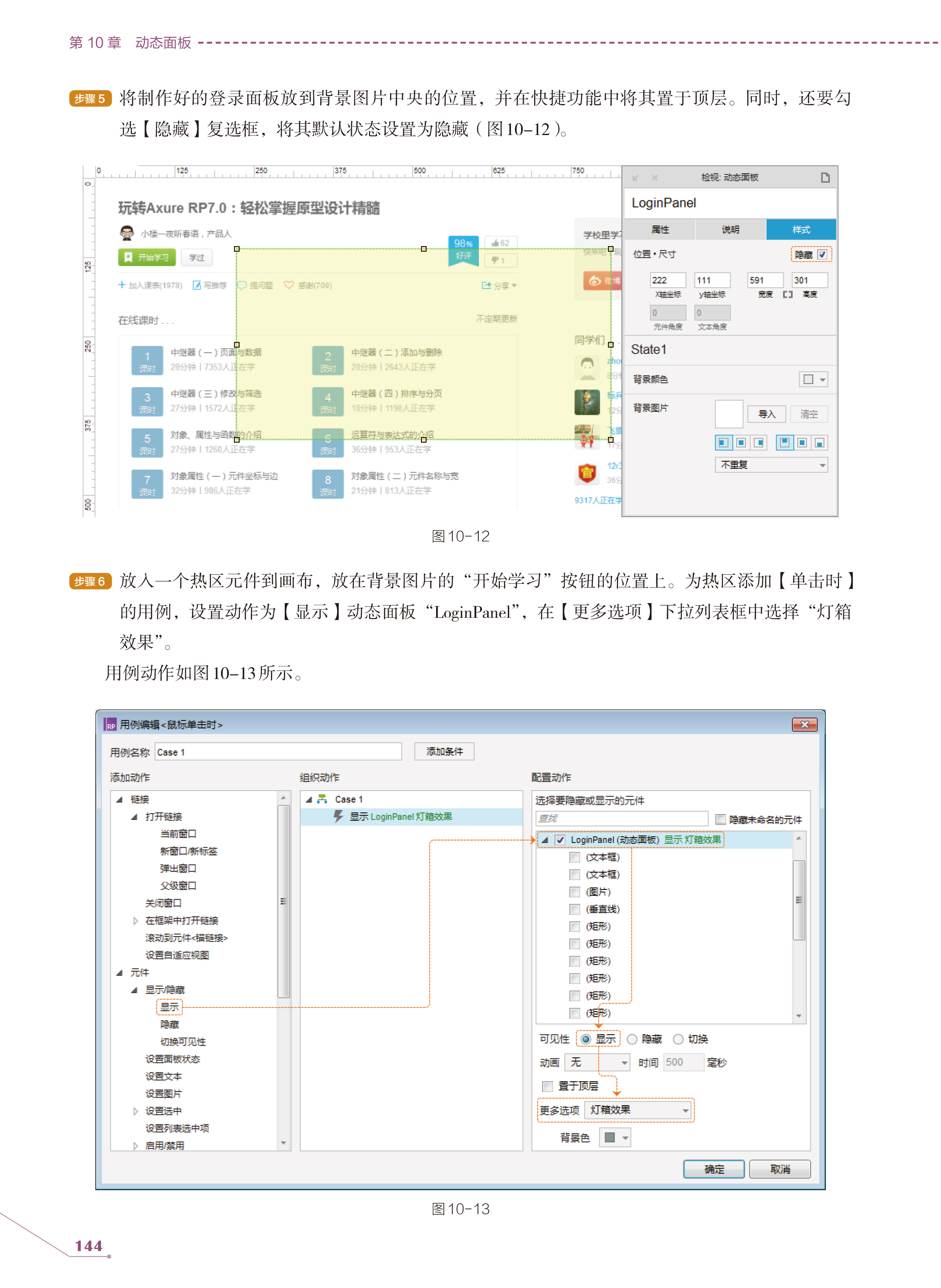Switch to the 属性 tab

660,229
